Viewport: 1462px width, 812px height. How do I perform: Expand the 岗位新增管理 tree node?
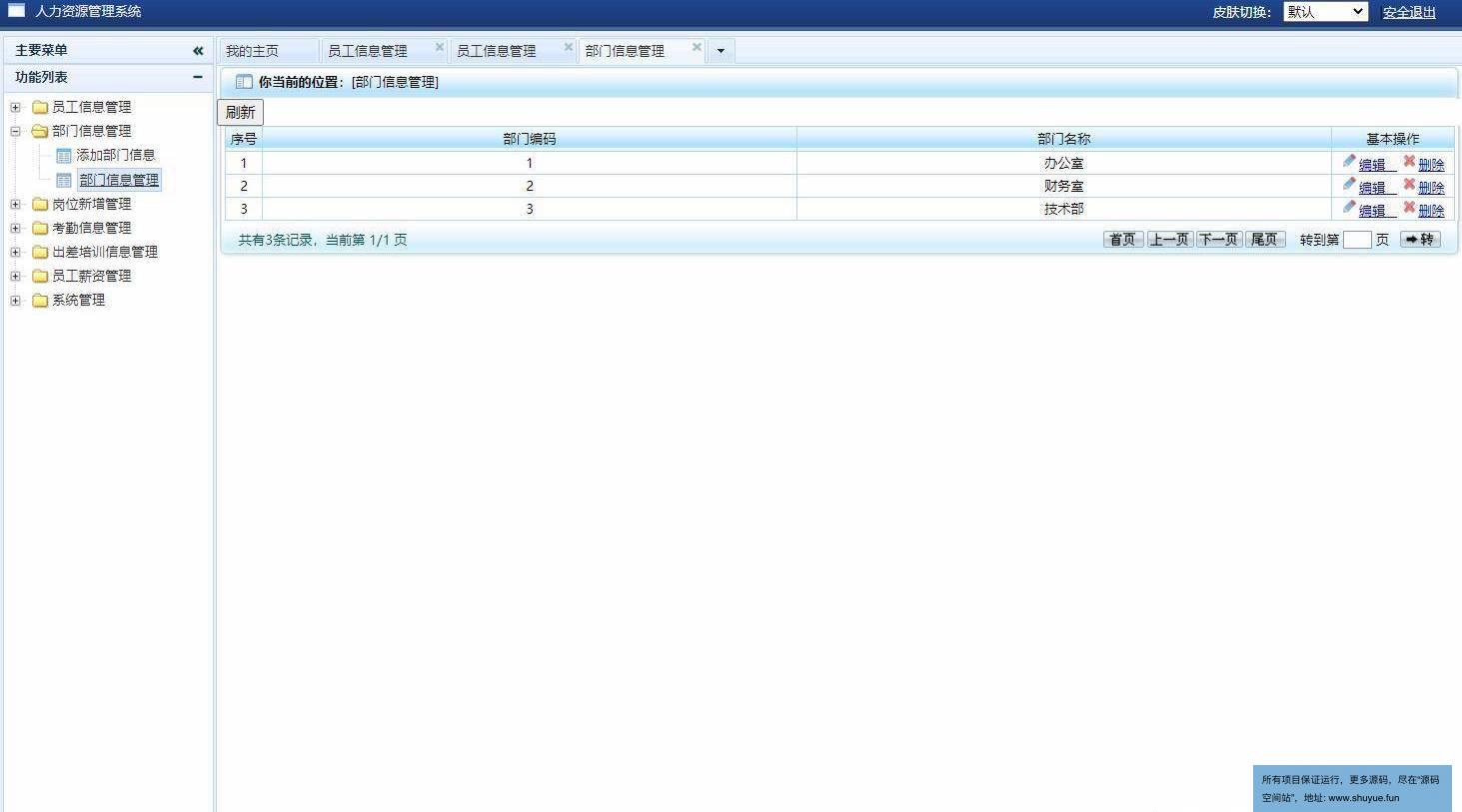[15, 204]
